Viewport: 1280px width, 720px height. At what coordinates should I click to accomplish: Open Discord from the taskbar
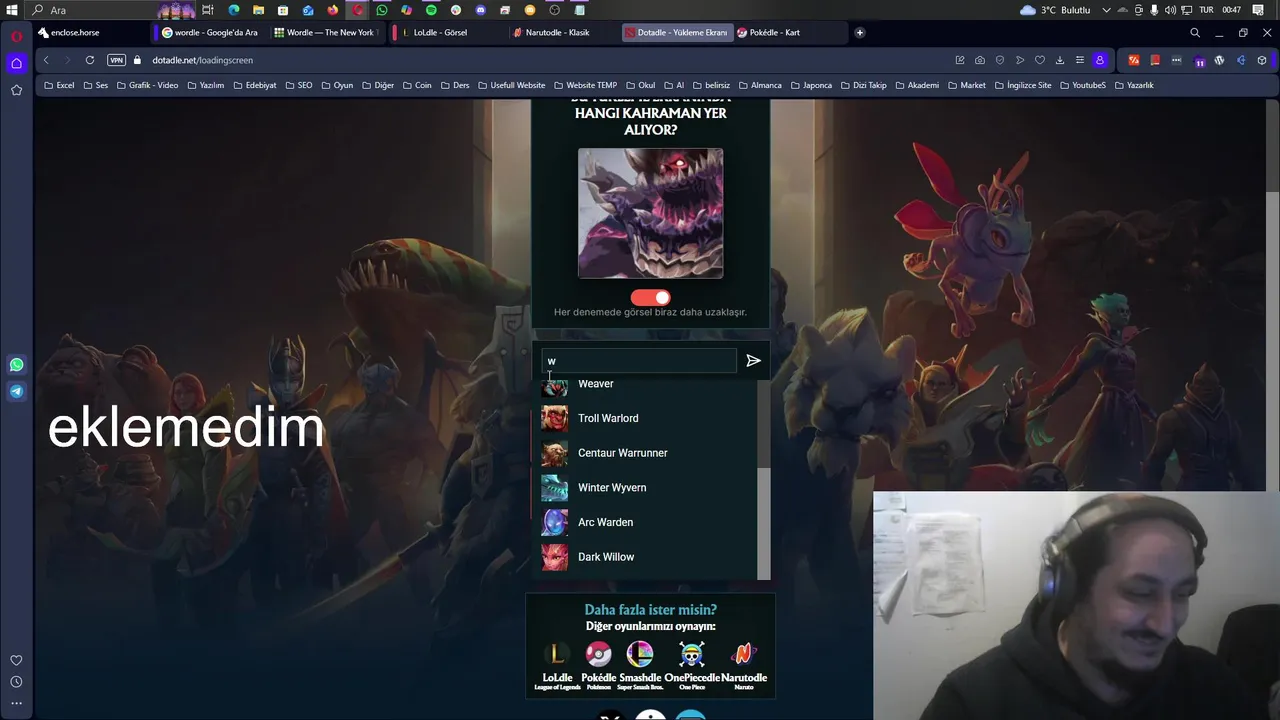point(481,10)
